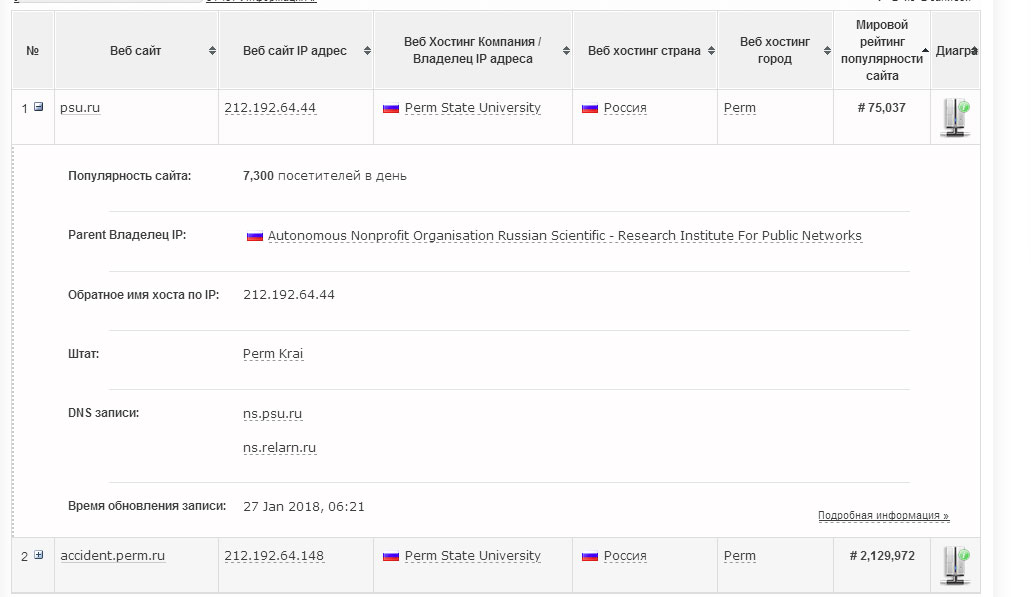This screenshot has width=1031, height=597.
Task: Click the Штат label
Action: point(84,354)
